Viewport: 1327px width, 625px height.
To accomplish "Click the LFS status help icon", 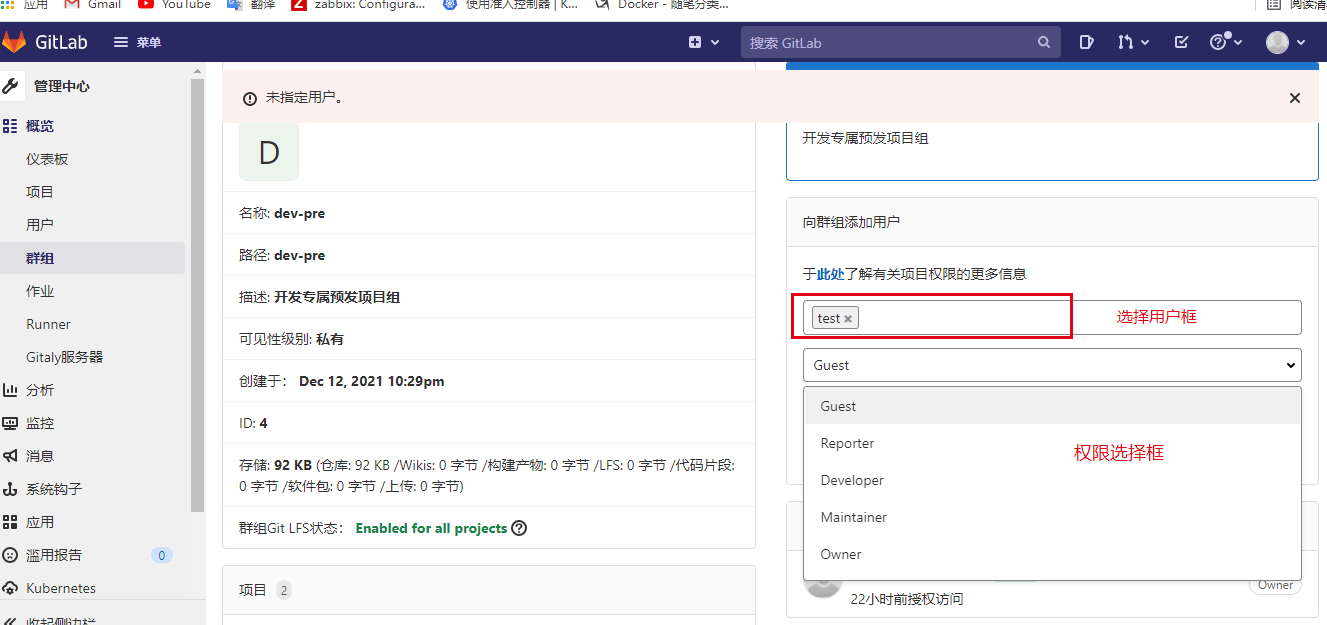I will coord(519,528).
